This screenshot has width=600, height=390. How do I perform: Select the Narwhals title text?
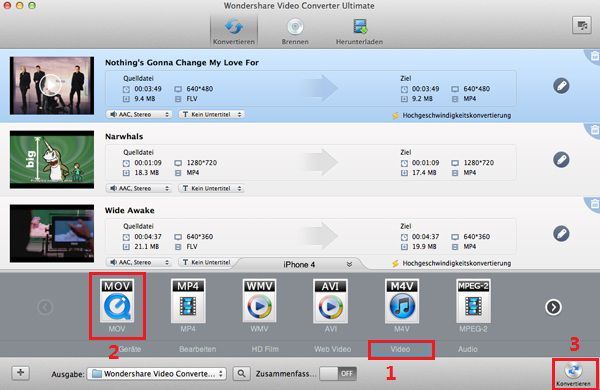coord(124,137)
